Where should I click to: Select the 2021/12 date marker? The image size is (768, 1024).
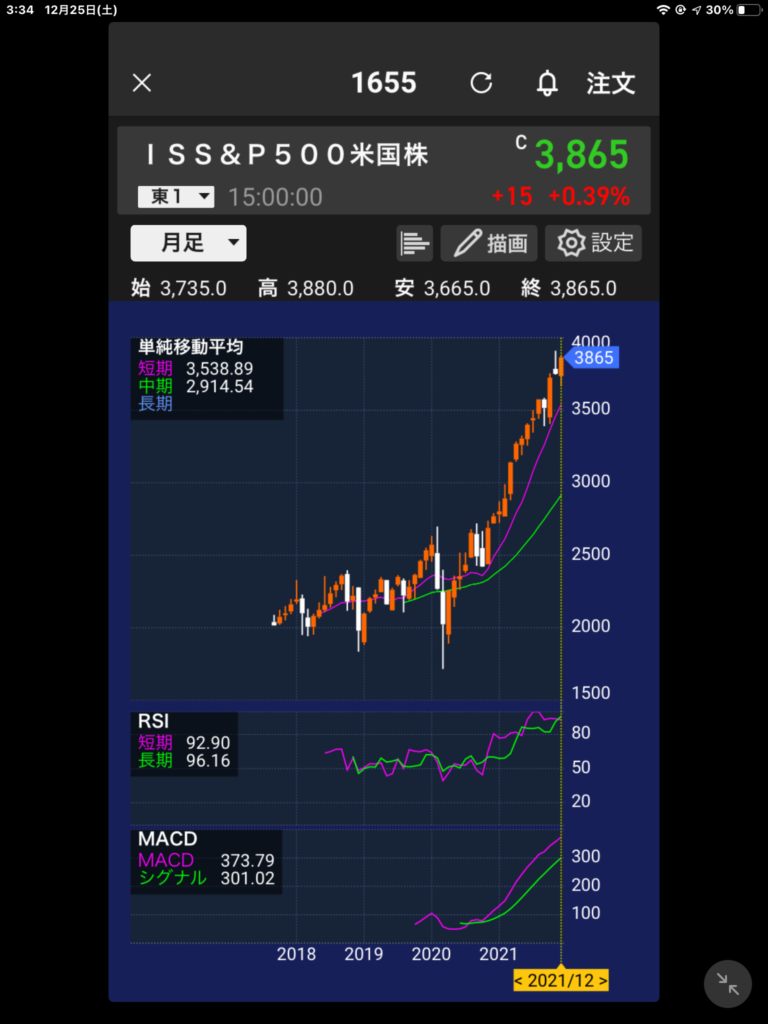tap(561, 980)
